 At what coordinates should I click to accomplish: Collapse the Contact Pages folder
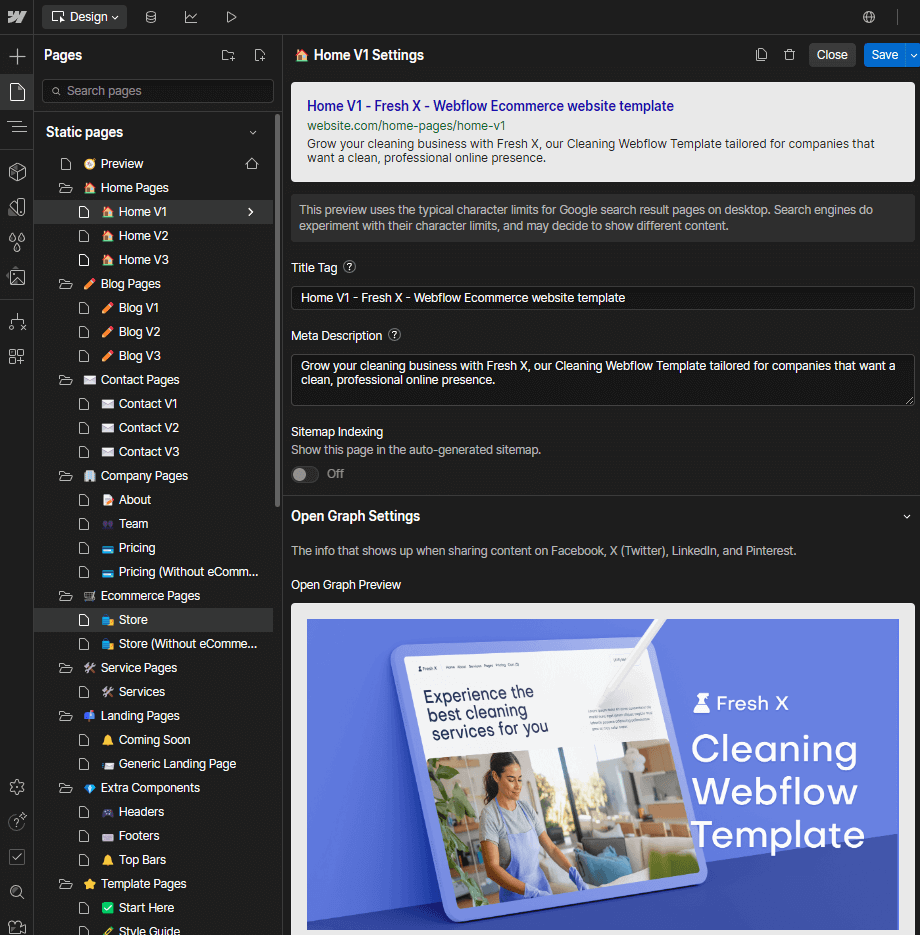tap(66, 380)
